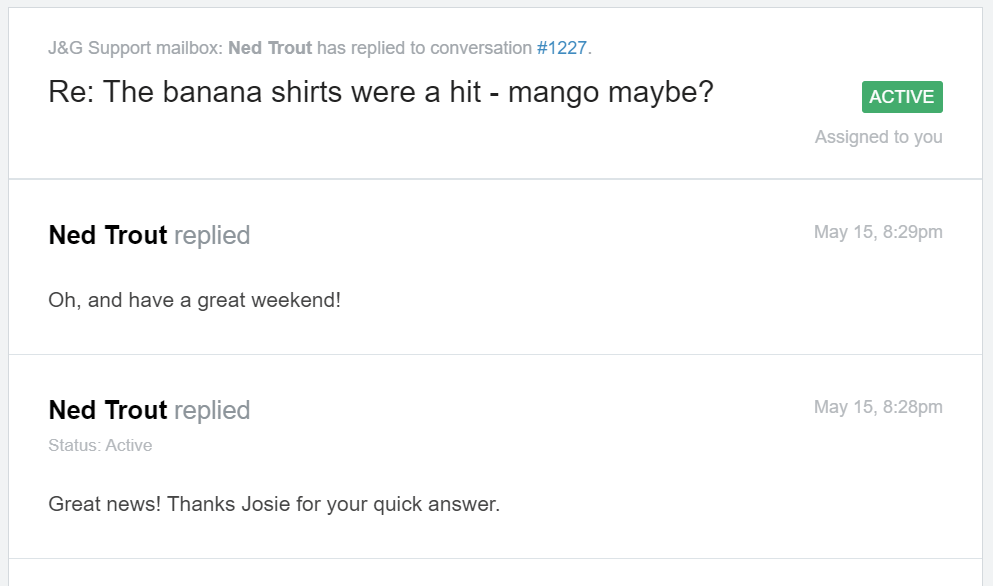
Task: Select Ned Trout's name on the 8:28pm reply
Action: point(108,411)
